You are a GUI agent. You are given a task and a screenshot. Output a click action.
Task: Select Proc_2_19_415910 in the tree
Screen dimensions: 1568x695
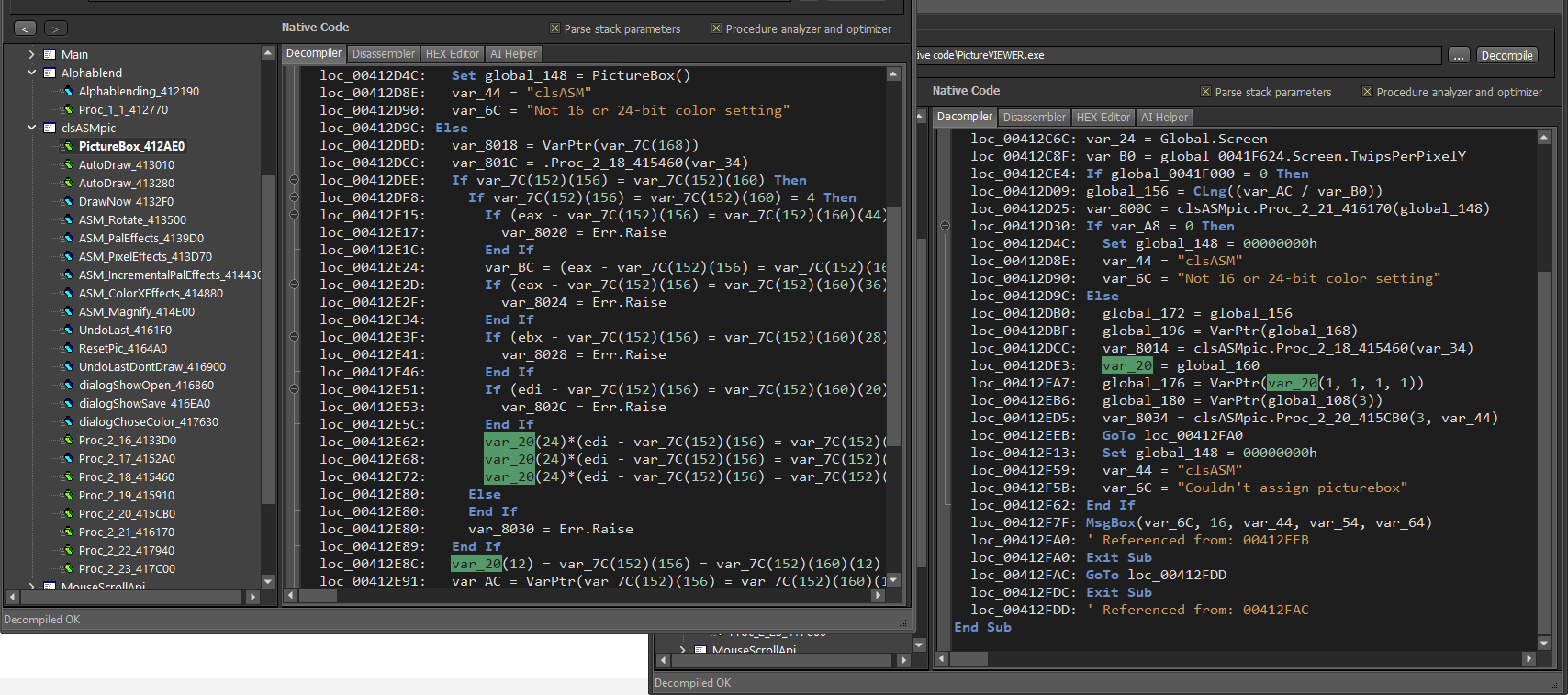[x=127, y=495]
